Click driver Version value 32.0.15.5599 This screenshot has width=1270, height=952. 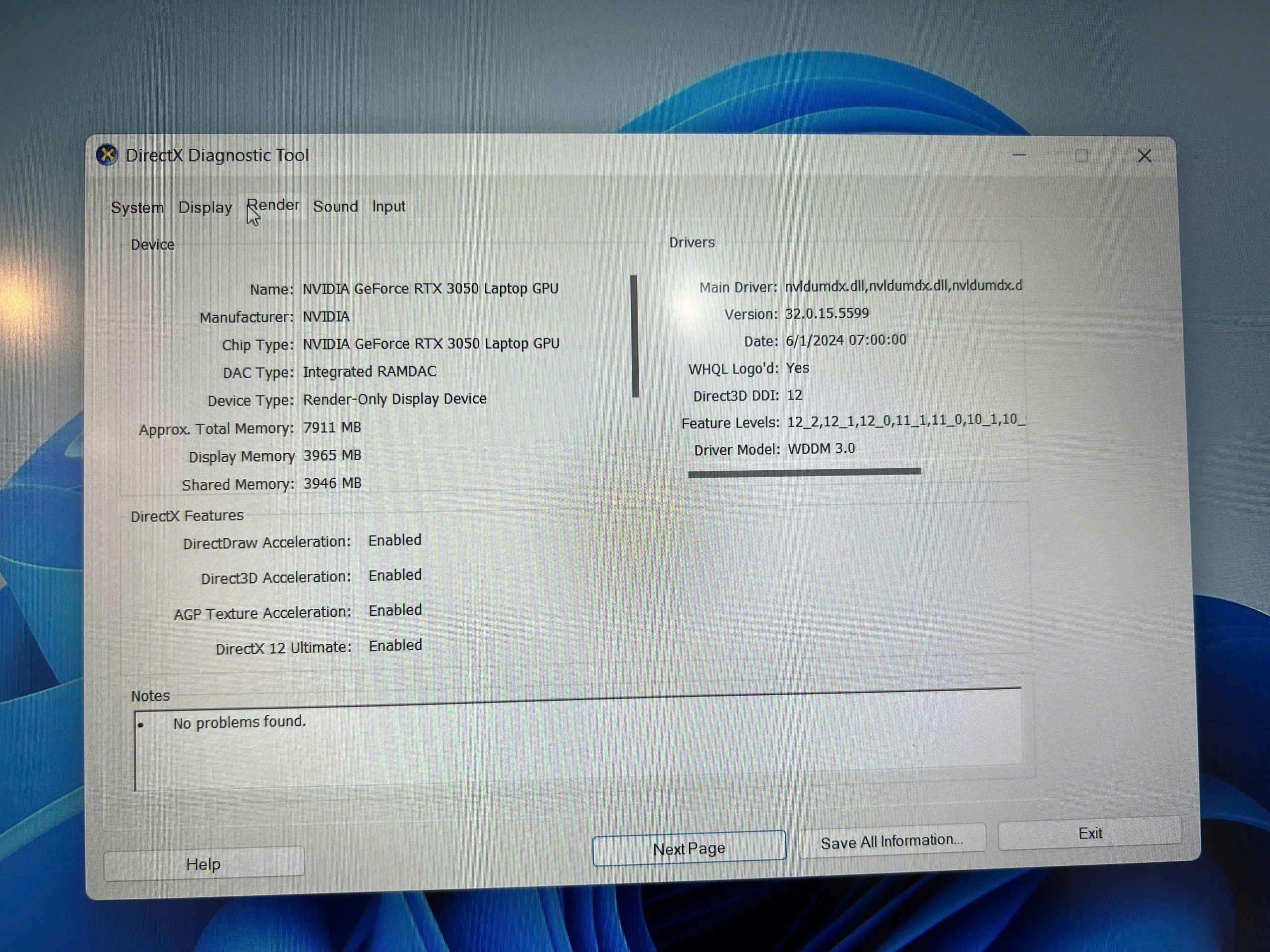point(827,313)
